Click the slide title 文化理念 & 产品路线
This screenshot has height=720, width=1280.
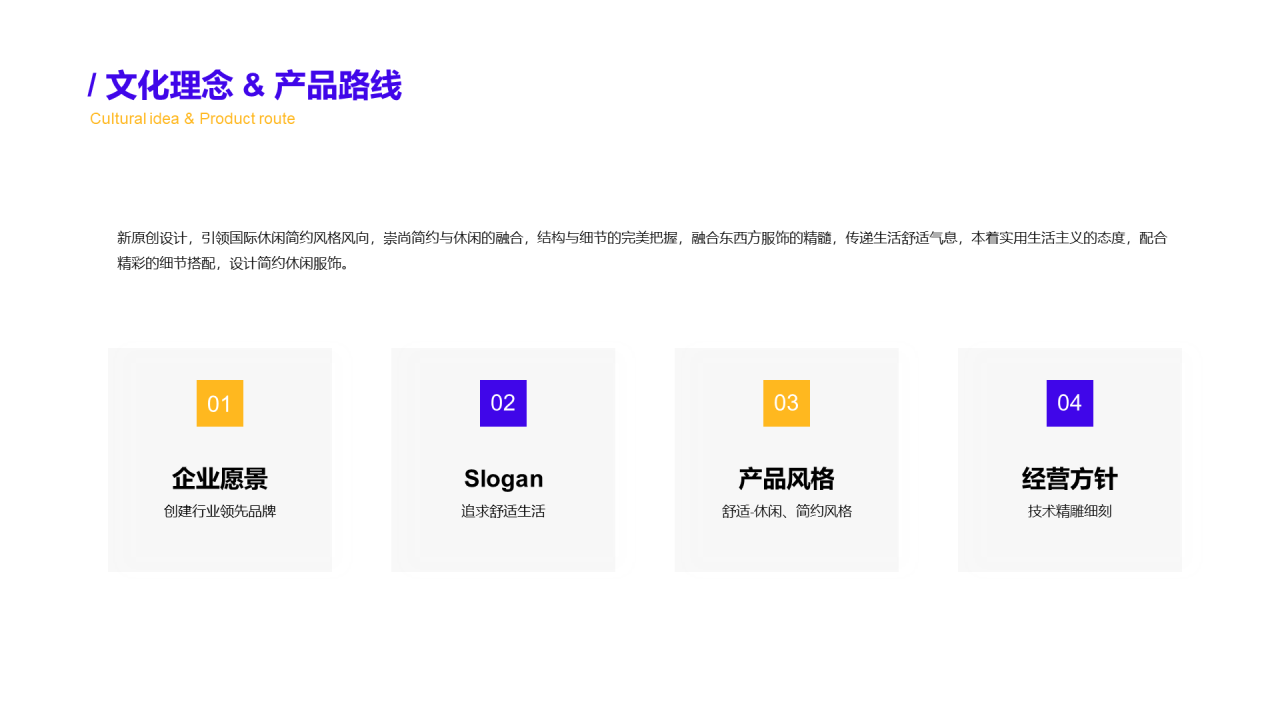[x=245, y=86]
